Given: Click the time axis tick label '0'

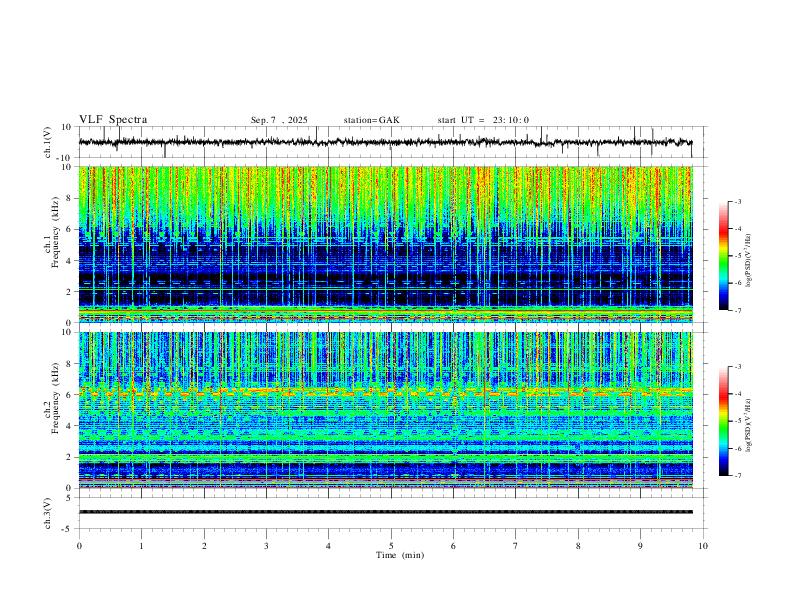Looking at the screenshot, I should pos(79,546).
